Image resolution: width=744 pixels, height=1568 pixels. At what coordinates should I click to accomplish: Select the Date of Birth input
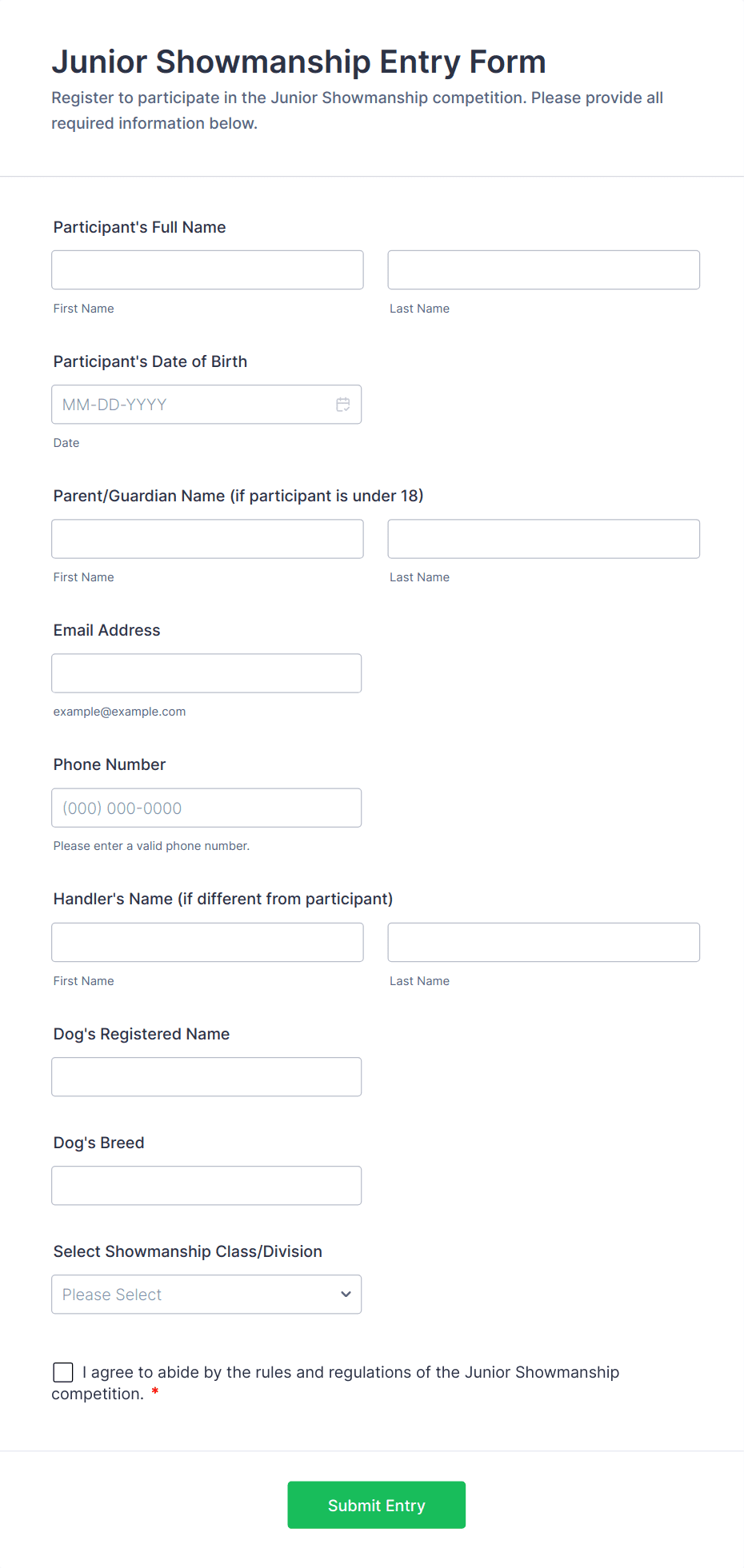pyautogui.click(x=192, y=405)
